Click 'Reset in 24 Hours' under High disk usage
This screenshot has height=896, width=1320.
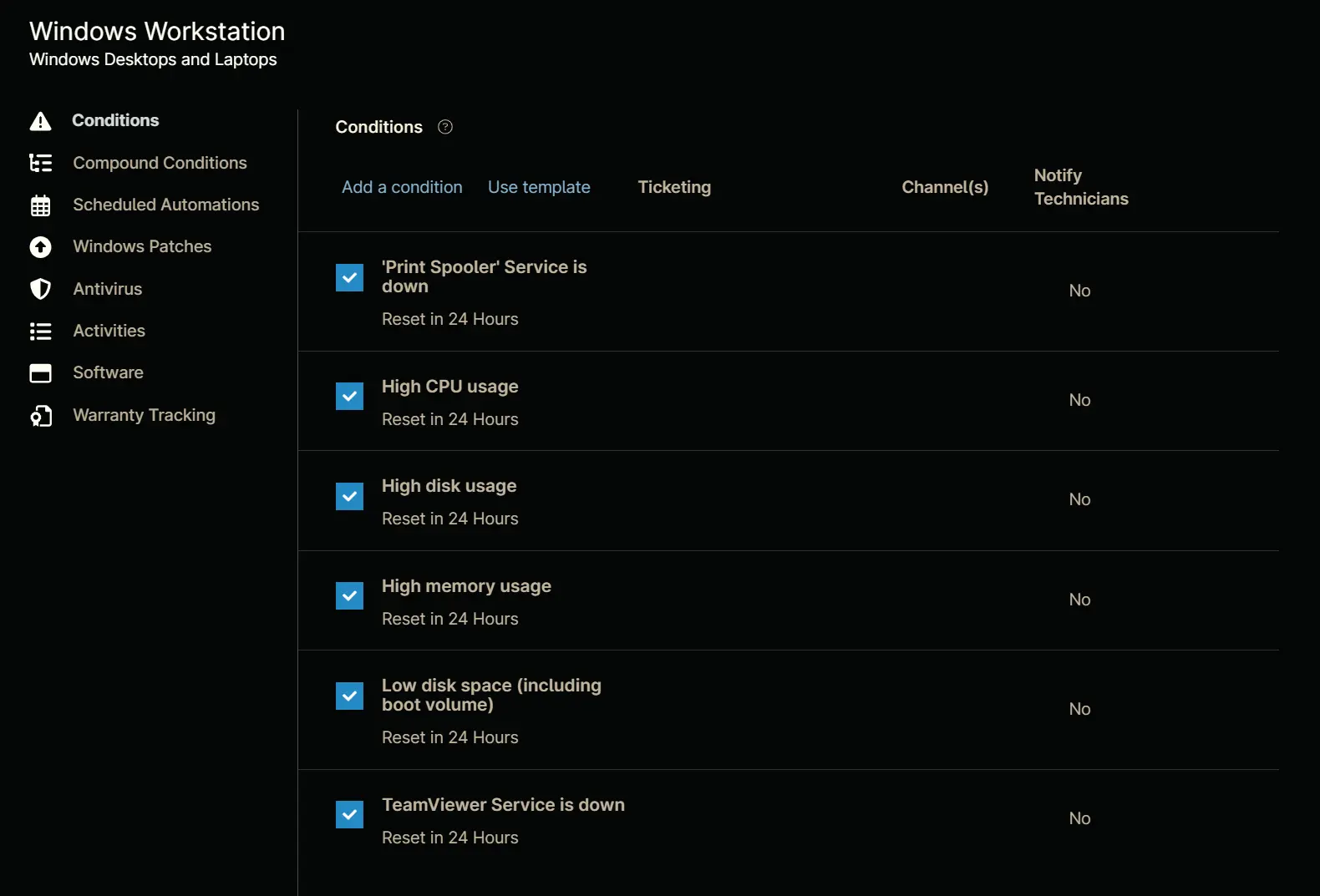450,519
